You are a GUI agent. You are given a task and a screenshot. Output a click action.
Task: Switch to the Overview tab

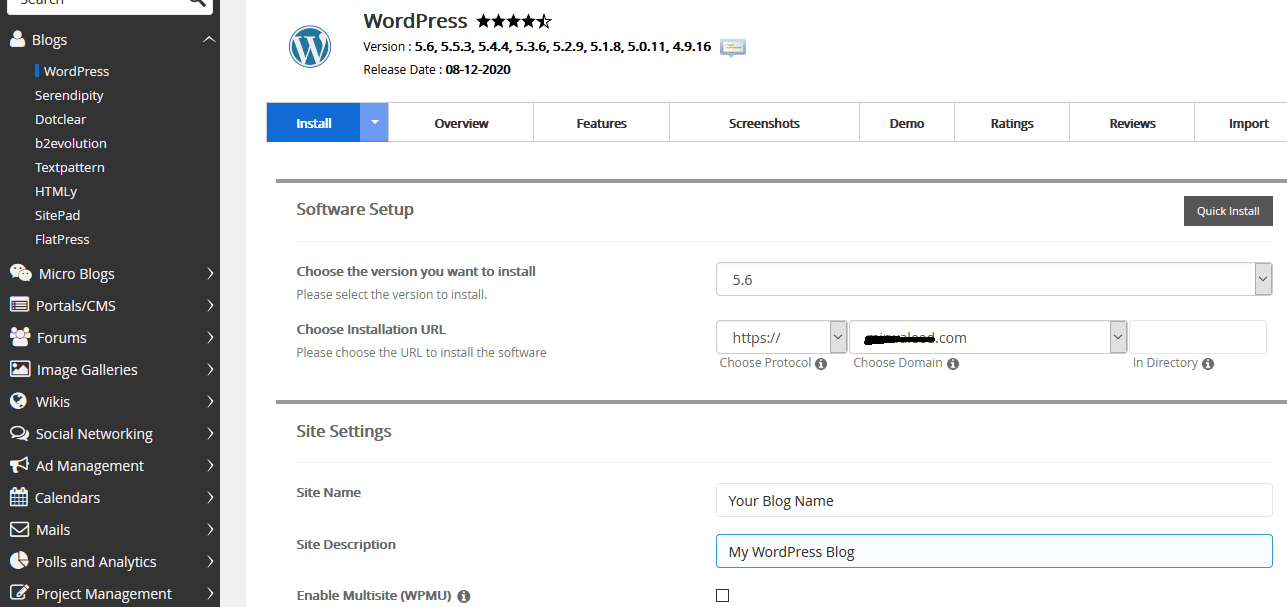pos(461,123)
